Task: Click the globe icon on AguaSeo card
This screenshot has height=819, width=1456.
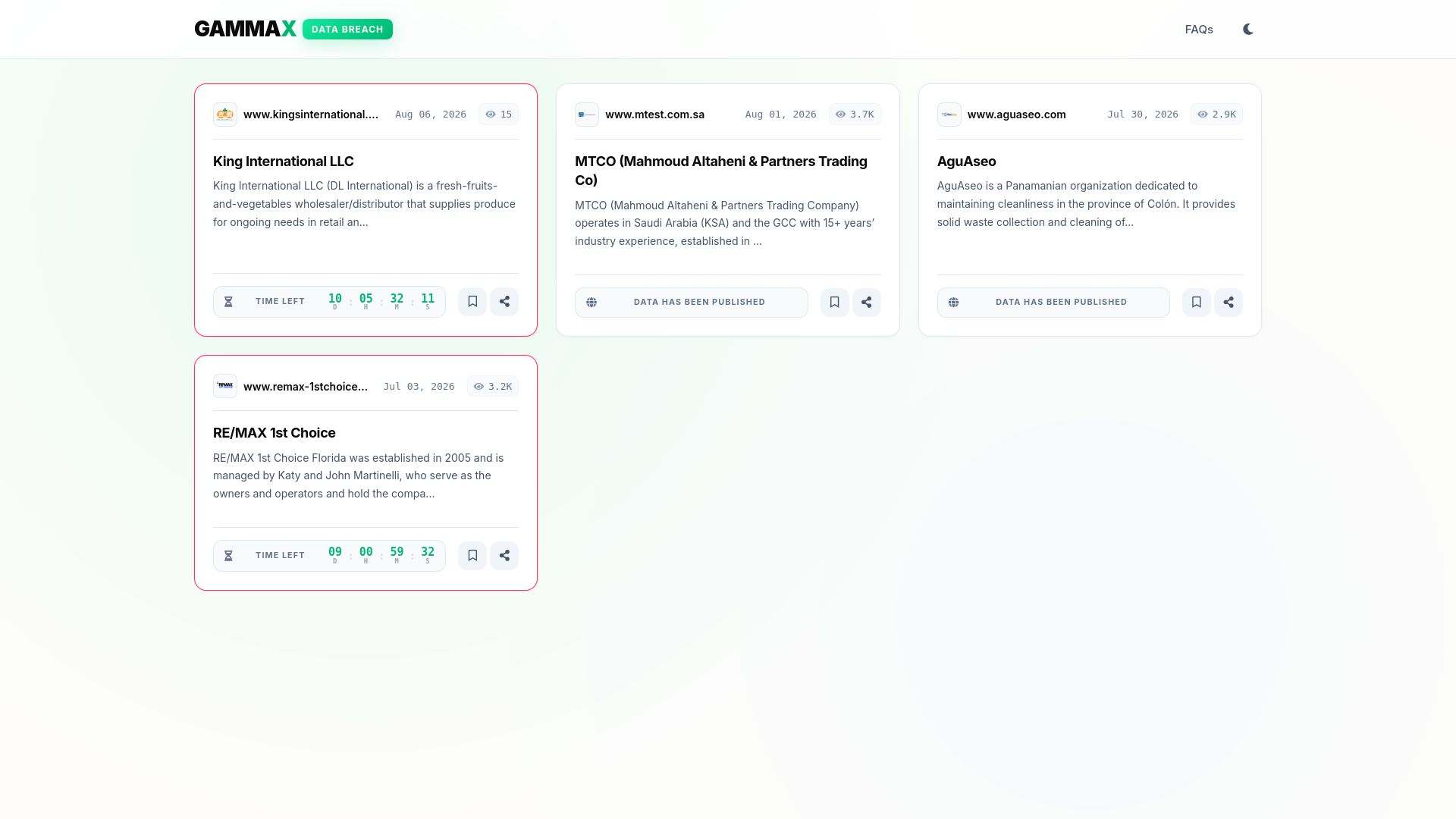Action: pos(953,303)
